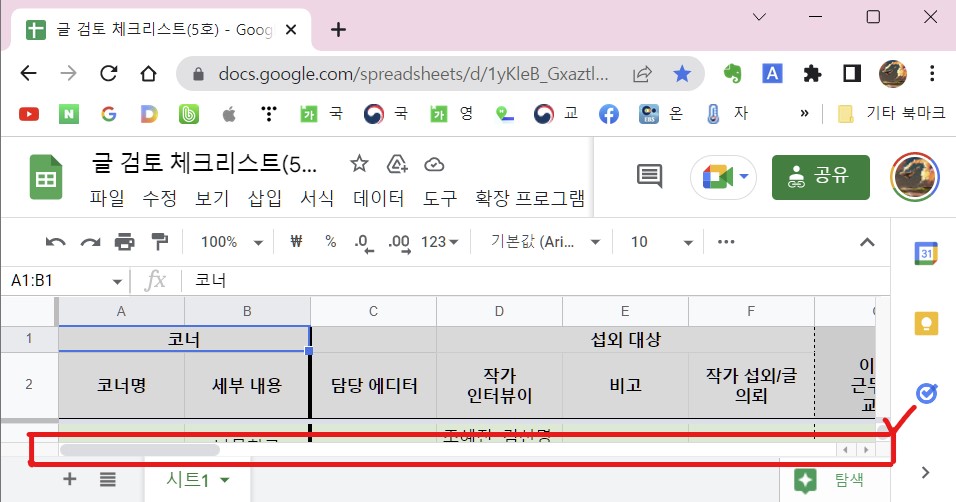This screenshot has width=956, height=502.
Task: Check the cloud document status icon
Action: 434,164
